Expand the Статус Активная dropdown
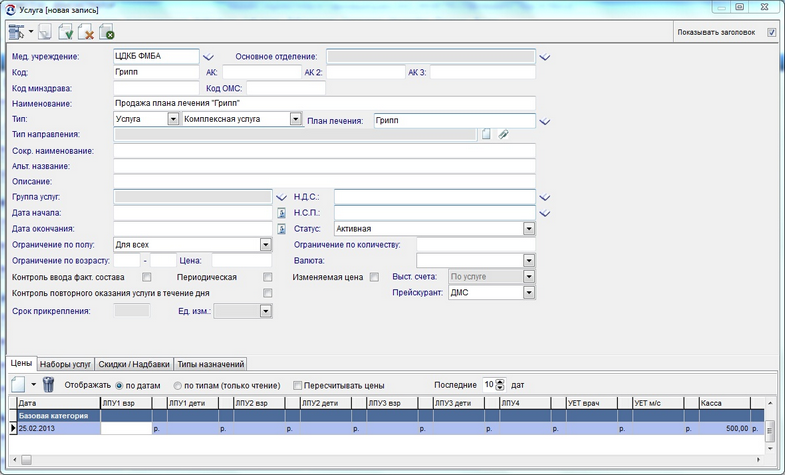Image resolution: width=785 pixels, height=475 pixels. (x=529, y=229)
